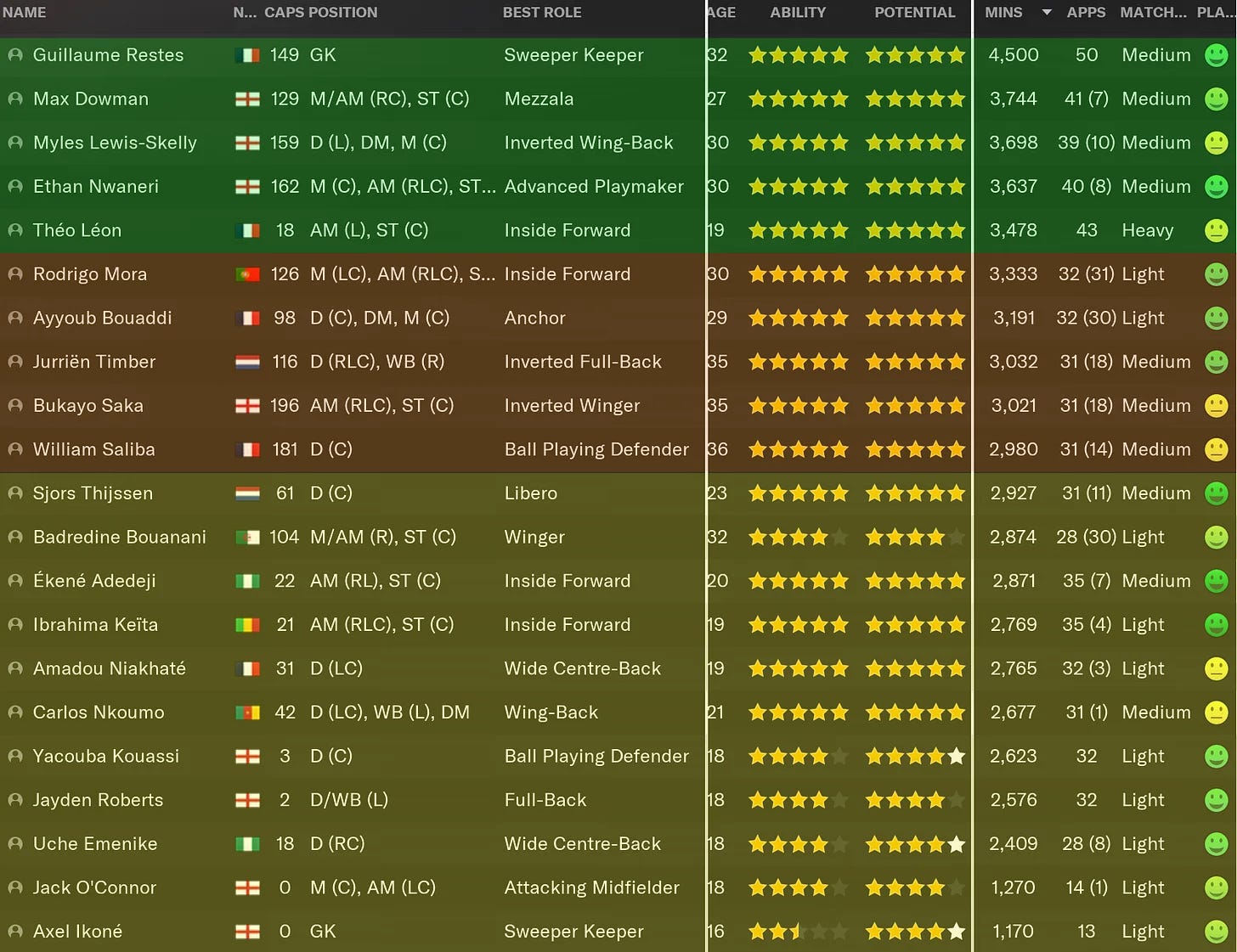The width and height of the screenshot is (1237, 952).
Task: Click the person icon beside Axel Ikoné
Action: [x=15, y=932]
